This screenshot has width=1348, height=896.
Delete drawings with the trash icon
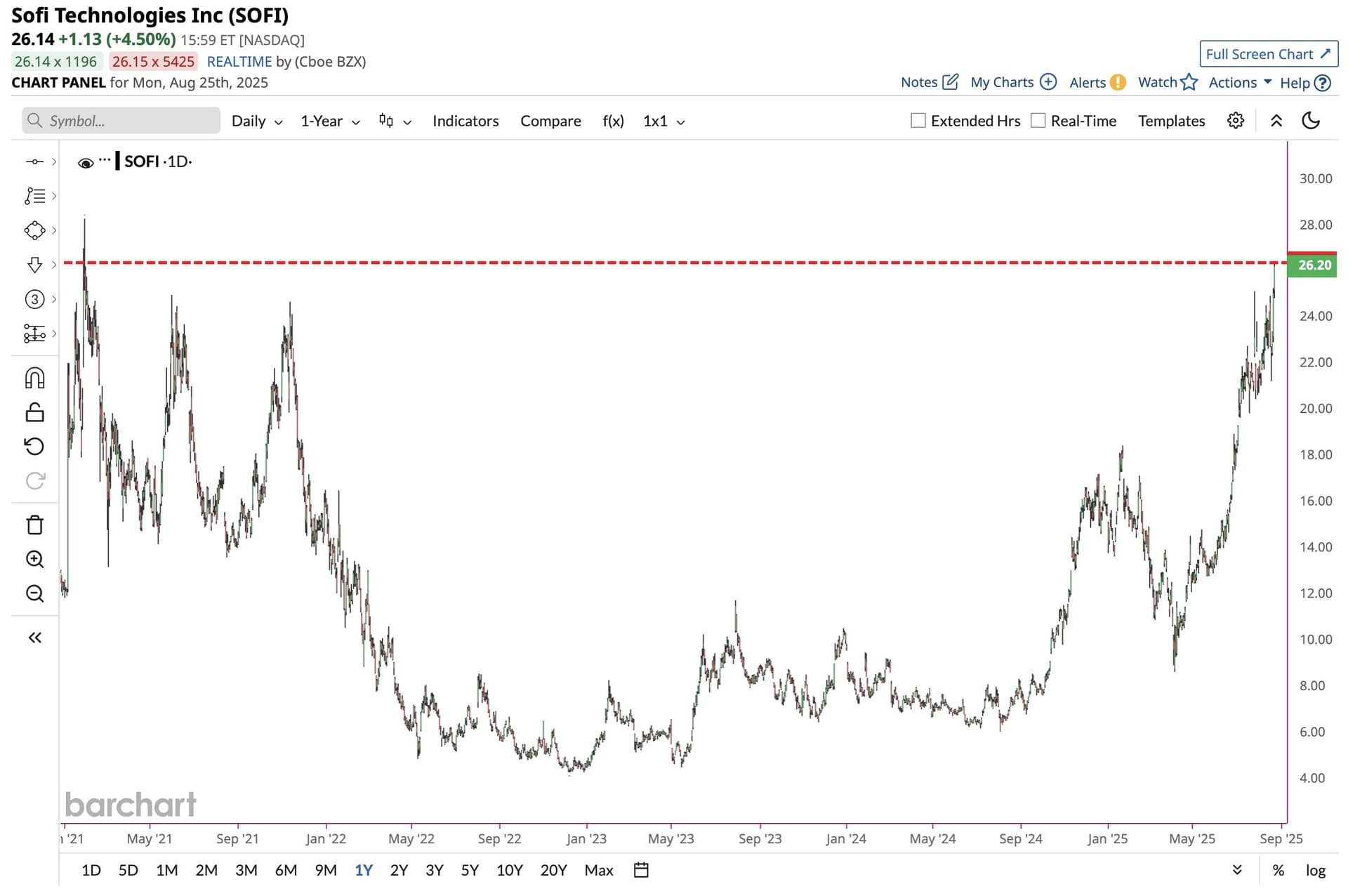(34, 525)
